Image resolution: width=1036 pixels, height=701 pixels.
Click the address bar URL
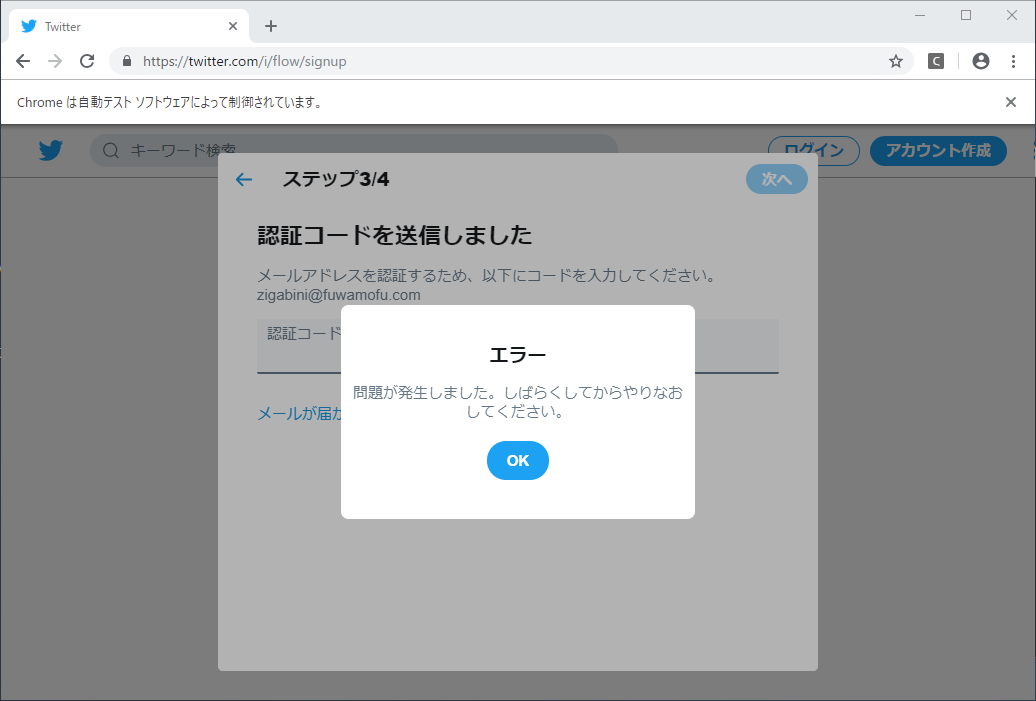coord(500,61)
